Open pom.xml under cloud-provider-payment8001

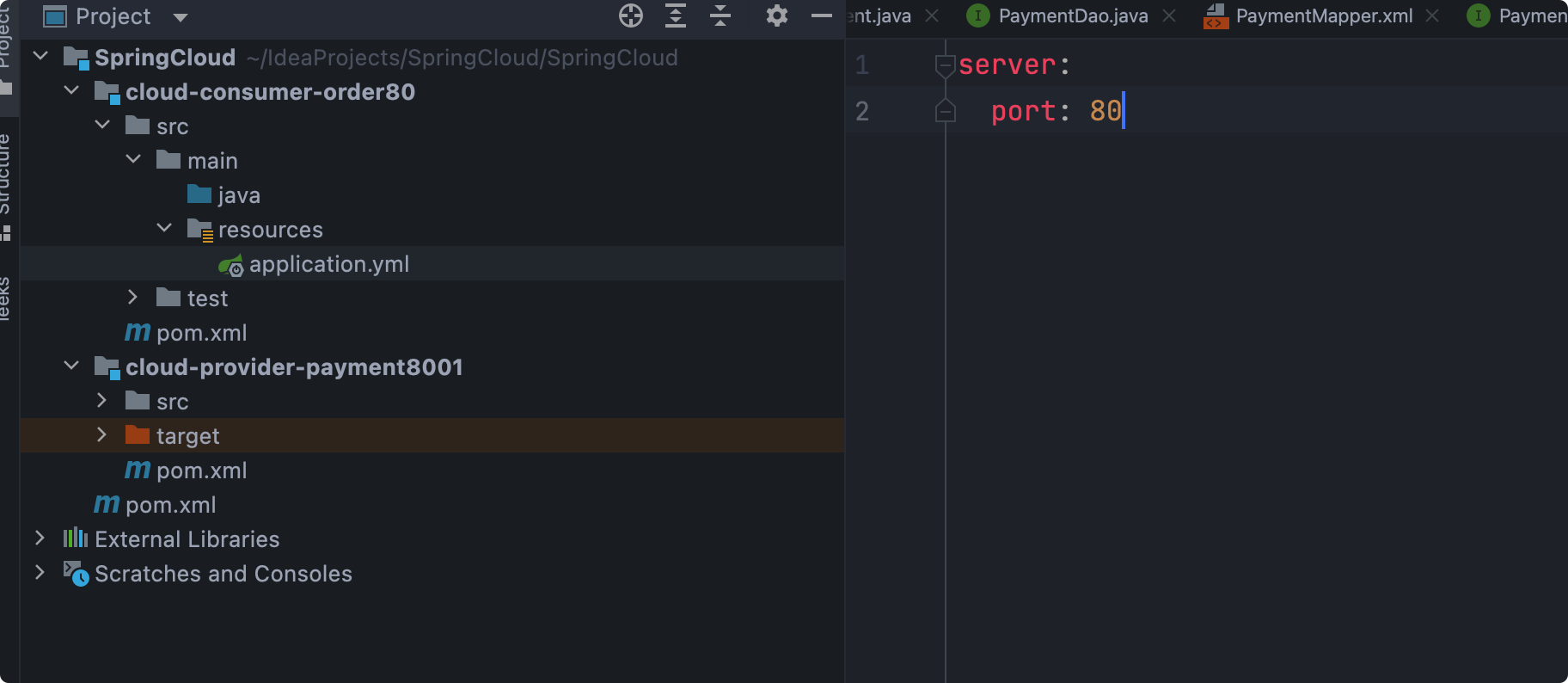point(201,471)
